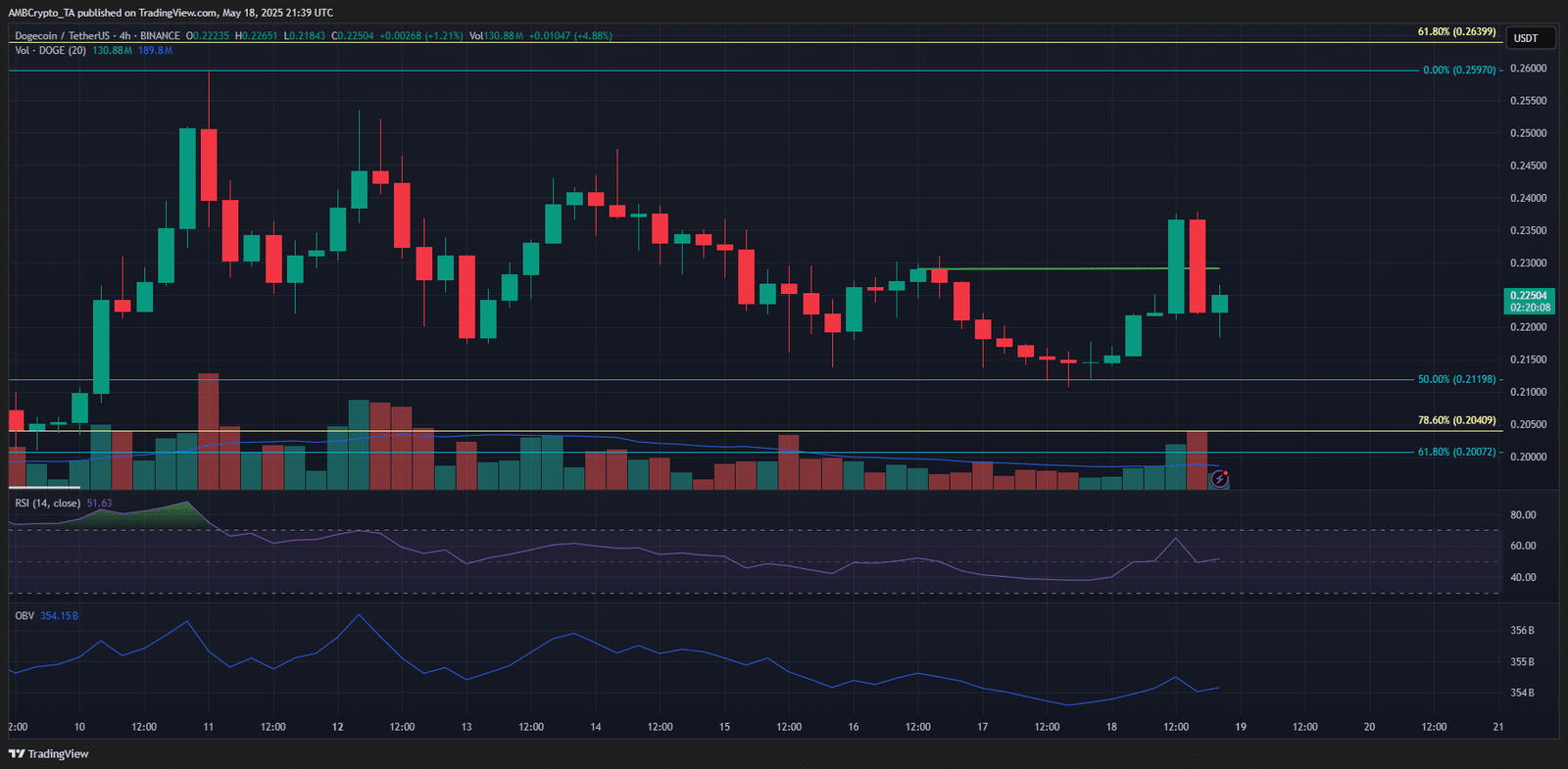1568x769 pixels.
Task: Select the green horizontal trend line
Action: [x=1068, y=268]
